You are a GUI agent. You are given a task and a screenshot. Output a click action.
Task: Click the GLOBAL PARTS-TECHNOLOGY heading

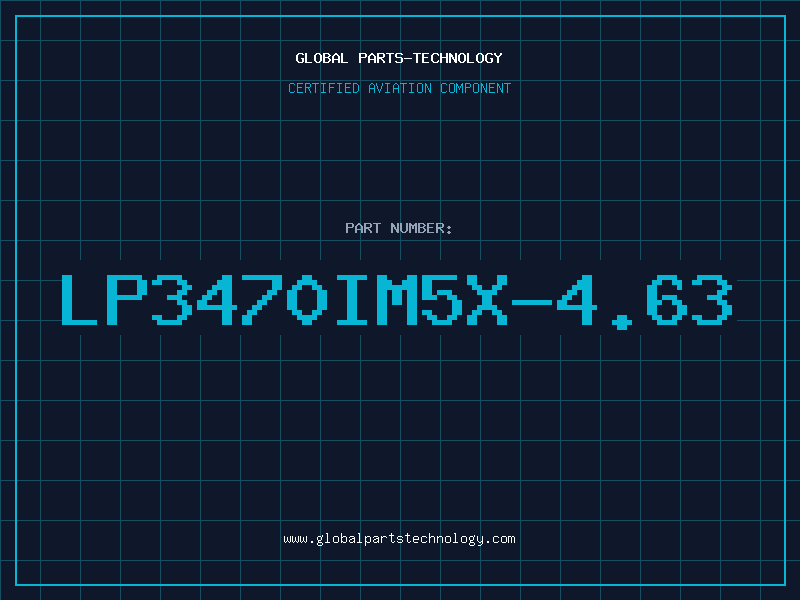(399, 58)
